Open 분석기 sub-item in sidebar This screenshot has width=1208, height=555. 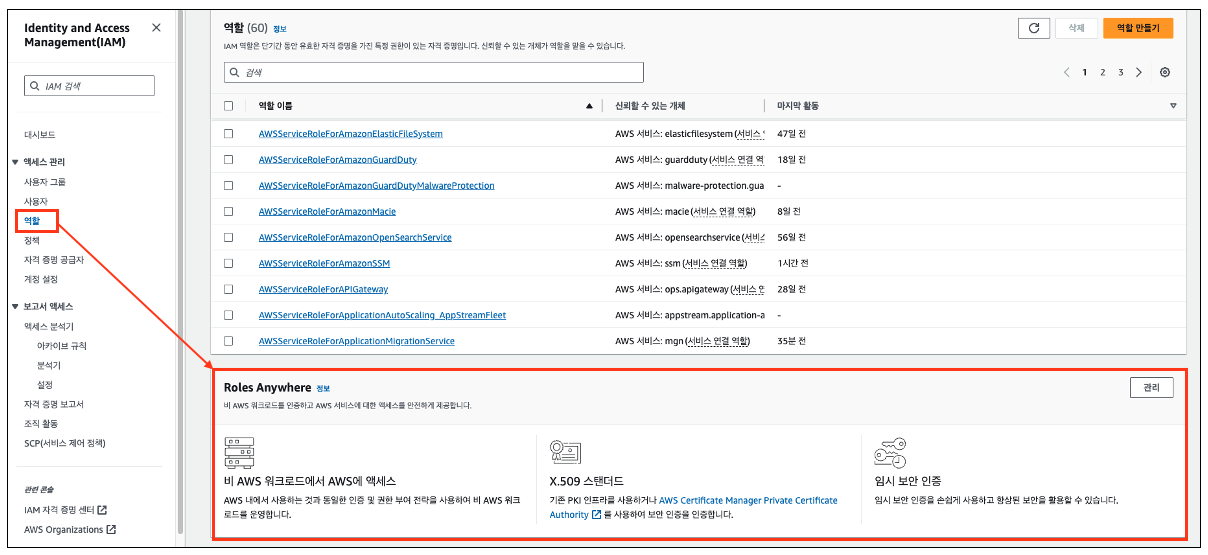(49, 365)
